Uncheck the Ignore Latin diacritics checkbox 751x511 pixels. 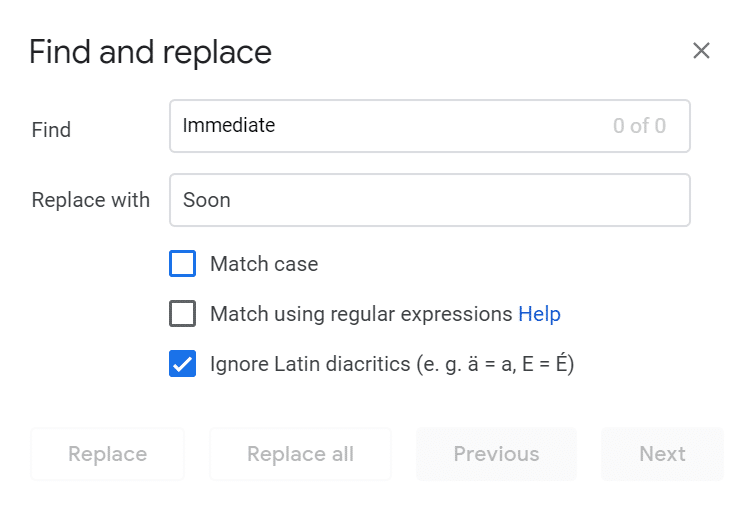[183, 364]
